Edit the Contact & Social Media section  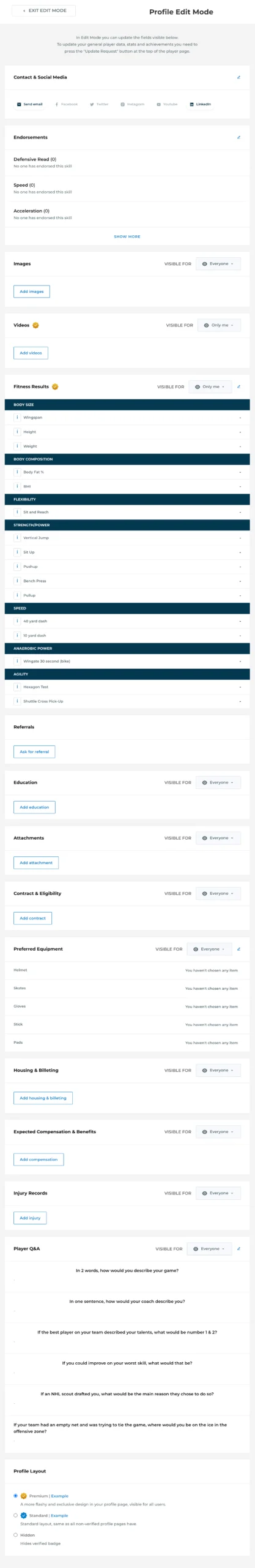point(238,77)
